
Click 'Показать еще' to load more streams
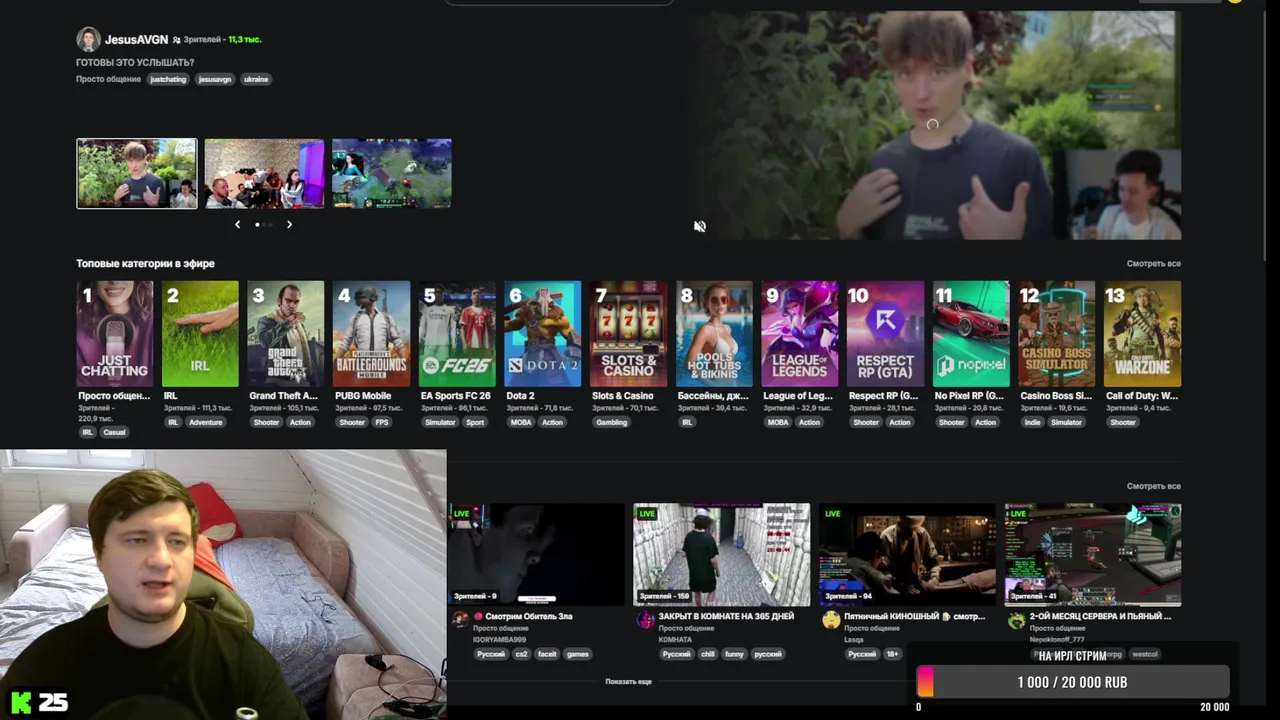click(628, 682)
